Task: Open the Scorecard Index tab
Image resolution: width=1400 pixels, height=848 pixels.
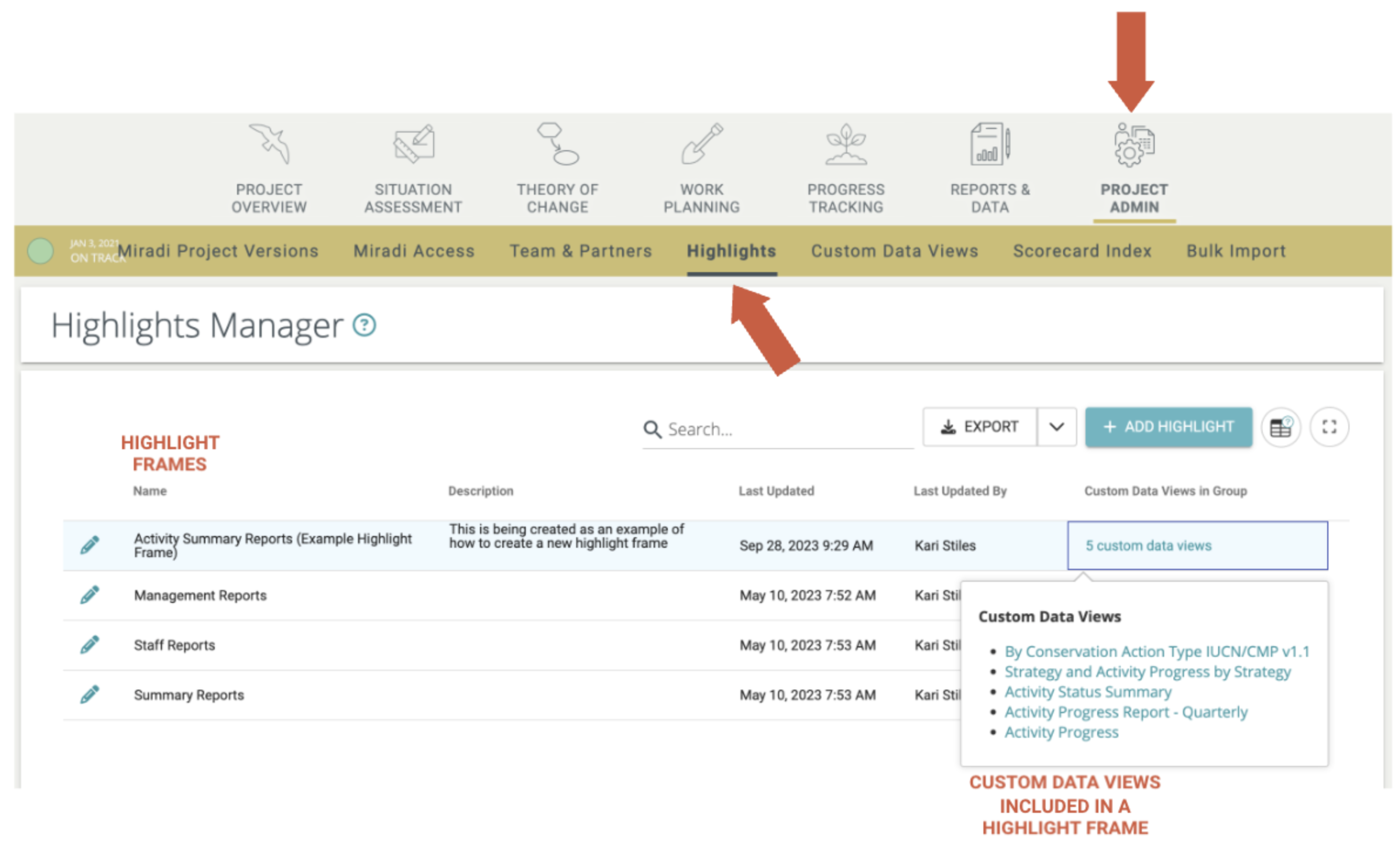Action: pyautogui.click(x=1081, y=251)
